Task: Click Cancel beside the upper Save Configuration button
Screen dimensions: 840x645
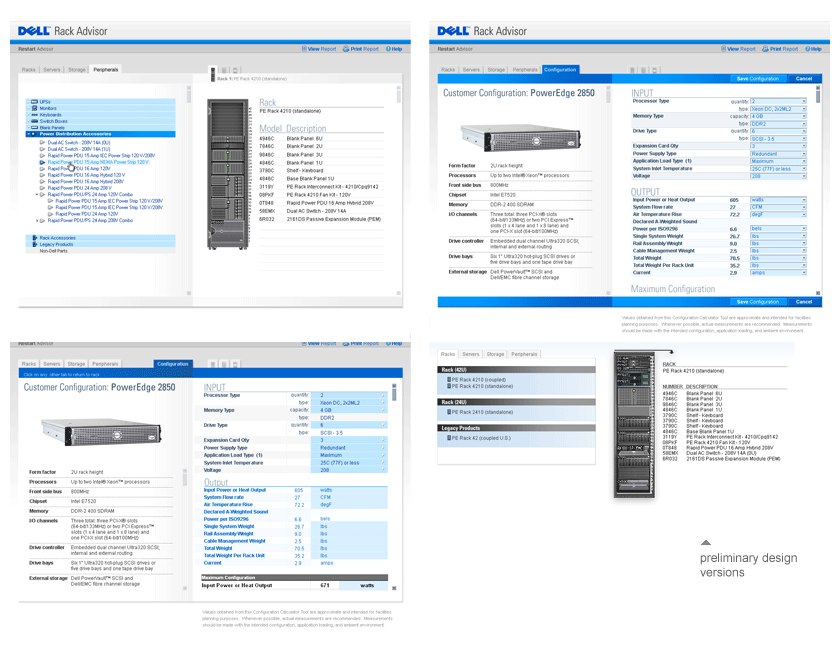Action: [804, 79]
